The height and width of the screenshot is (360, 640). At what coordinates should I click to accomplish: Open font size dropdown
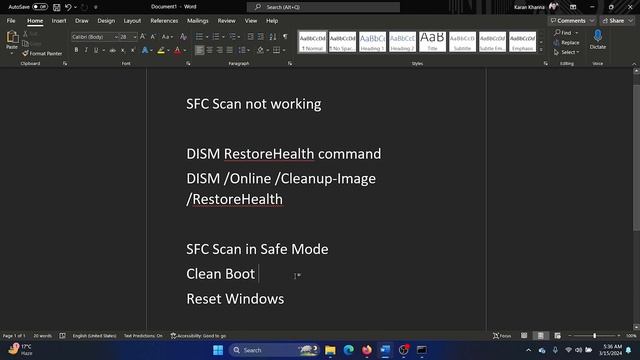click(135, 37)
